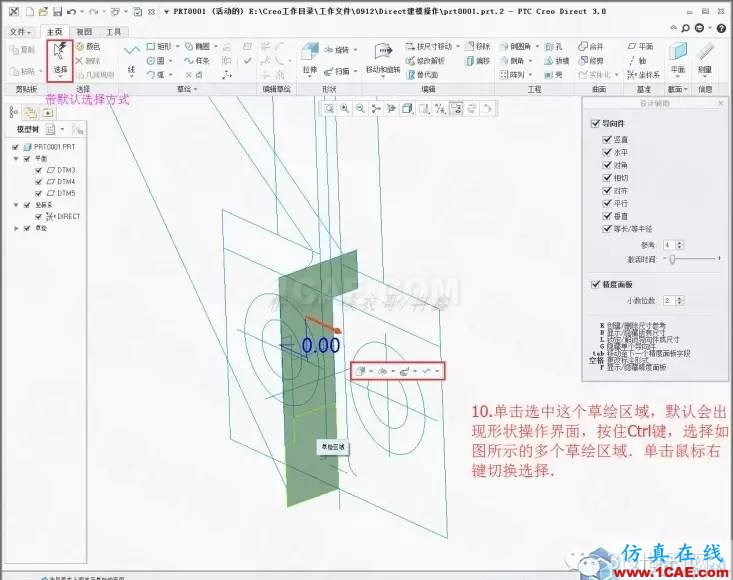This screenshot has width=733, height=580.
Task: Adjust the 激活时间 slider handle
Action: point(672,259)
